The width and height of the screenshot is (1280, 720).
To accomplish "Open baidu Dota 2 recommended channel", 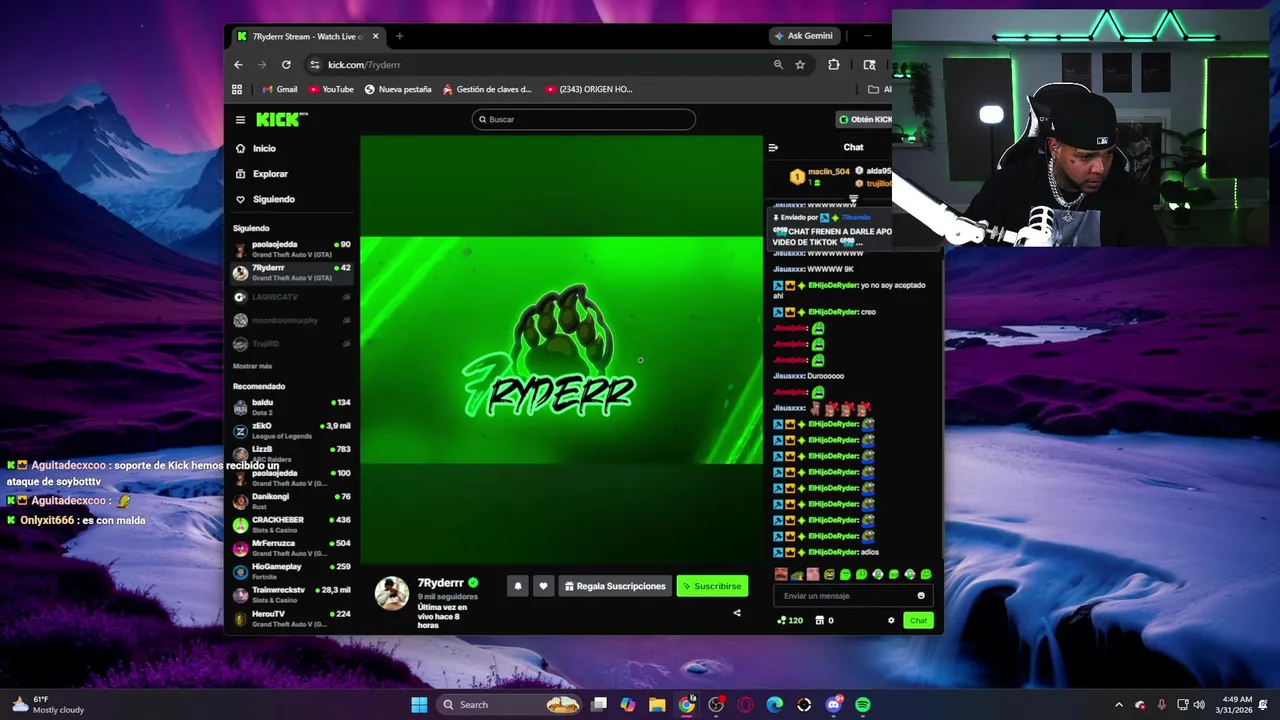I will click(292, 407).
